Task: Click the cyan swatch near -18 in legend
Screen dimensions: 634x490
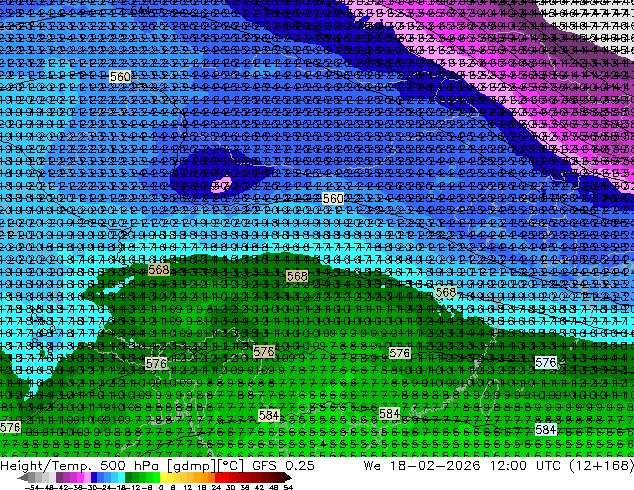Action: (x=122, y=477)
